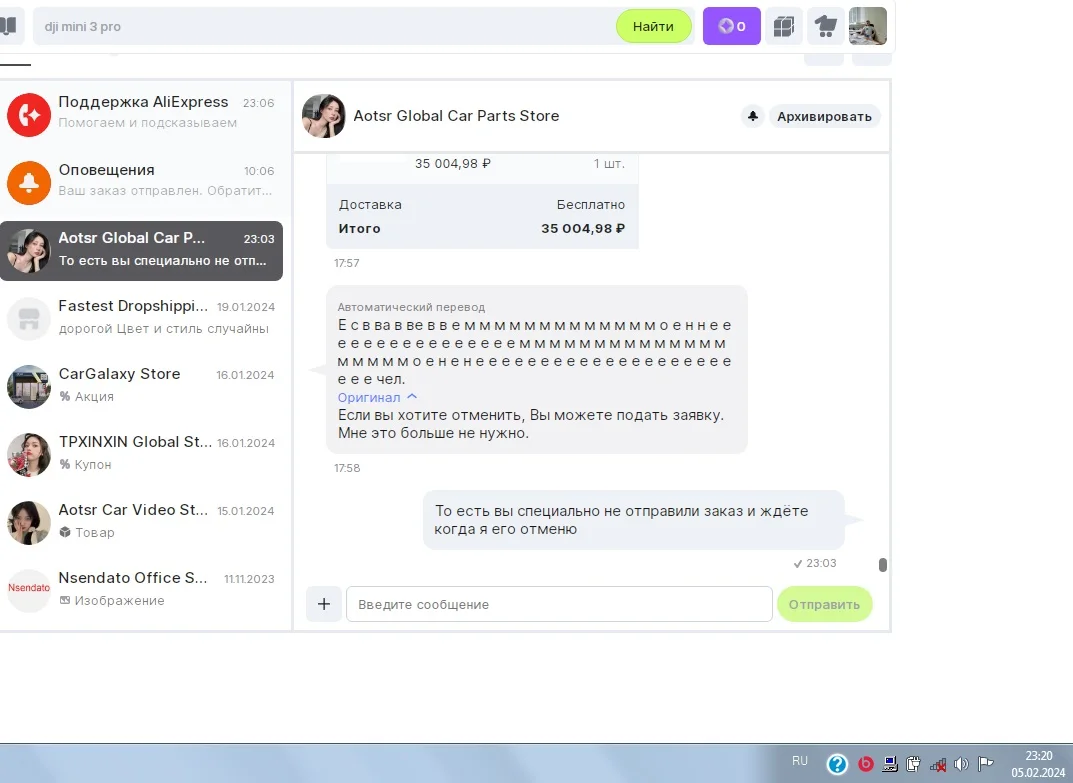Open Nsendato Office S... conversation
Screen dimensions: 1073x783
pyautogui.click(x=142, y=591)
